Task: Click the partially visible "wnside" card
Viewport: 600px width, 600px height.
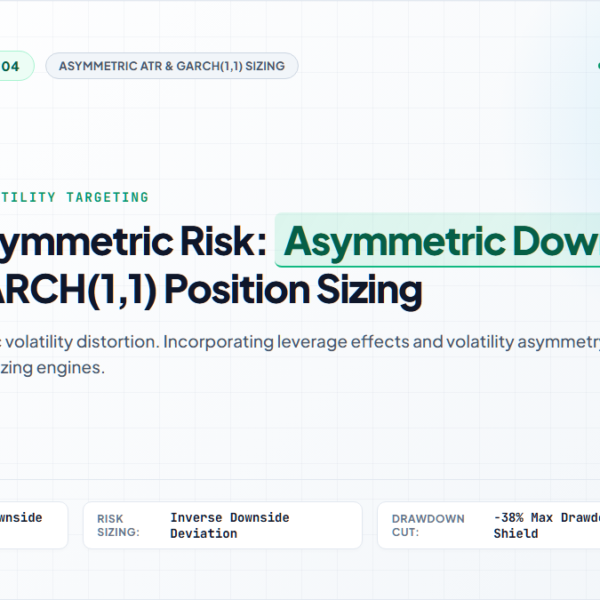Action: click(x=34, y=525)
